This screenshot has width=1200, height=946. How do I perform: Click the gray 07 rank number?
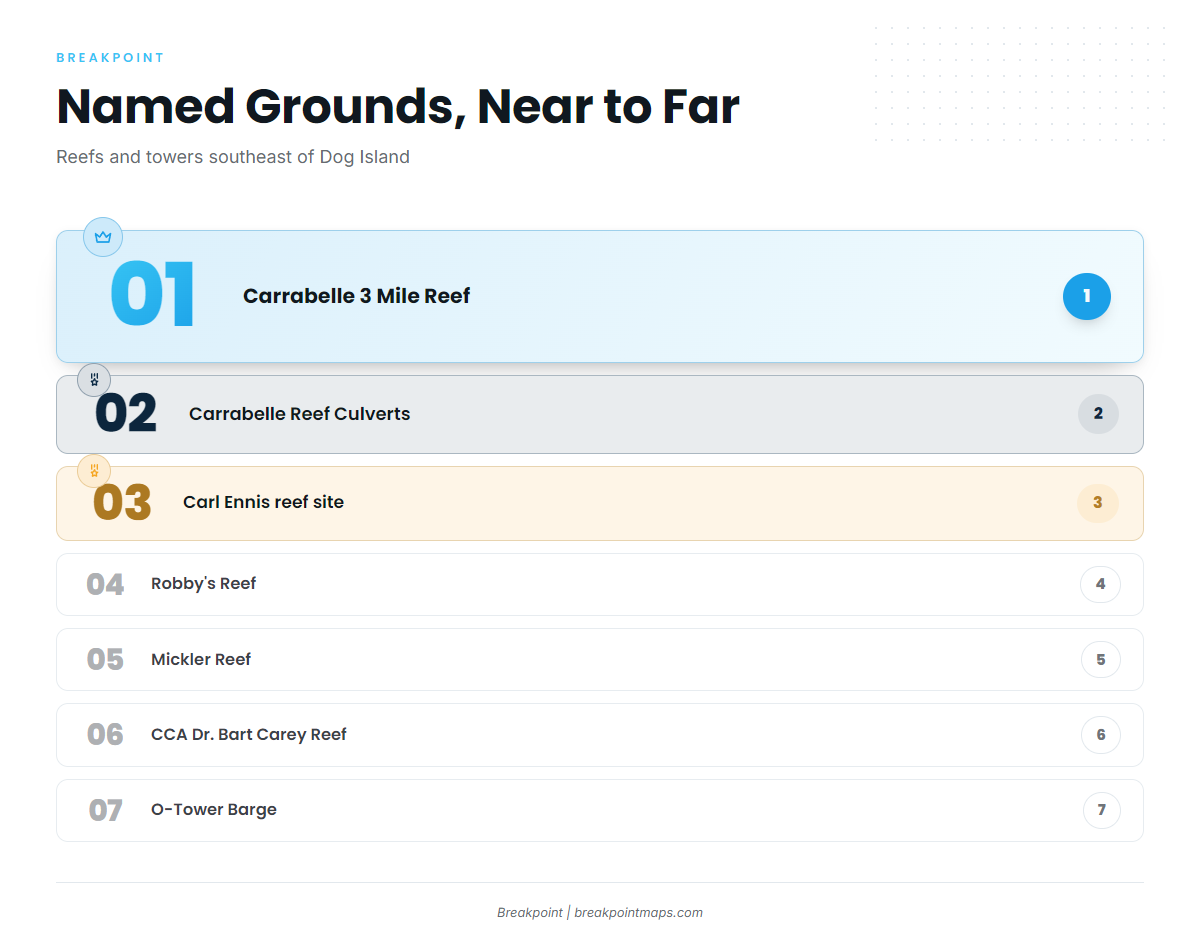pos(105,810)
